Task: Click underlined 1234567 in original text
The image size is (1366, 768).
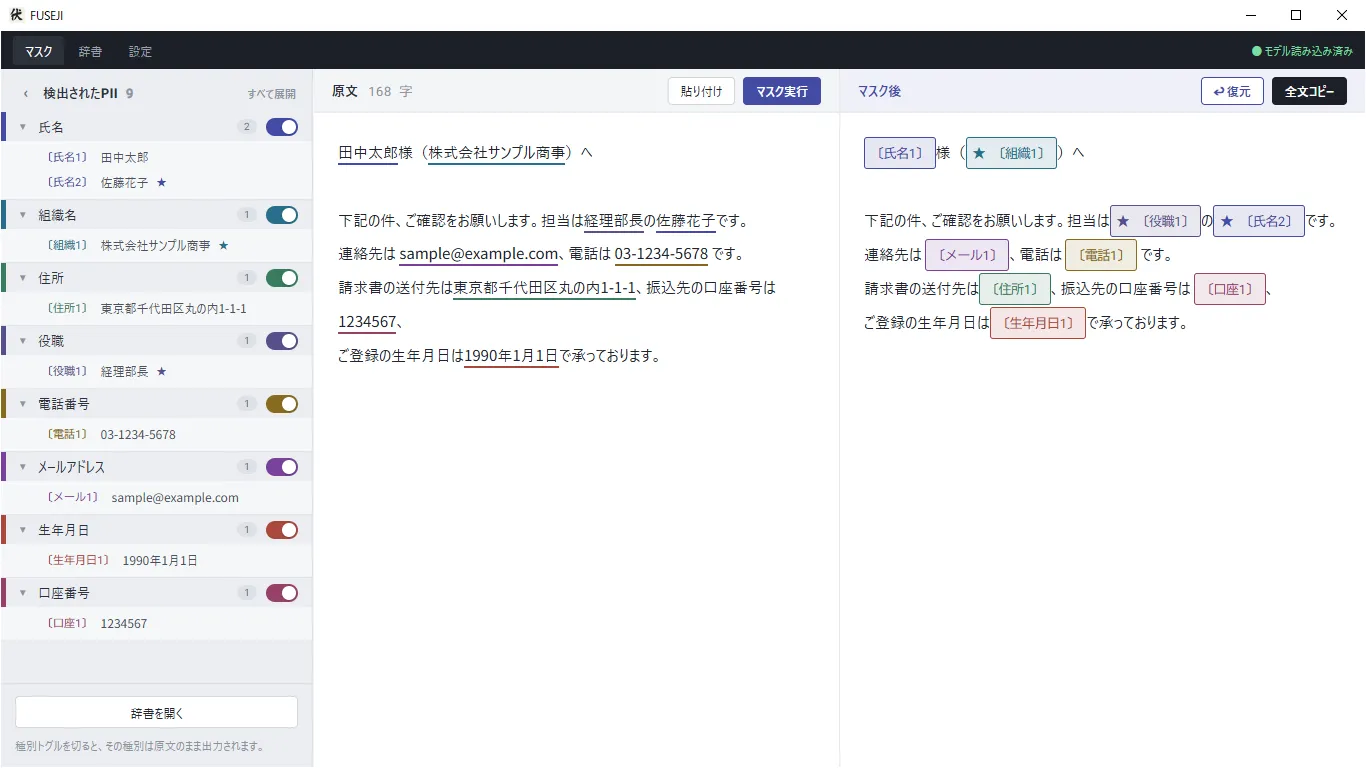Action: click(x=367, y=322)
